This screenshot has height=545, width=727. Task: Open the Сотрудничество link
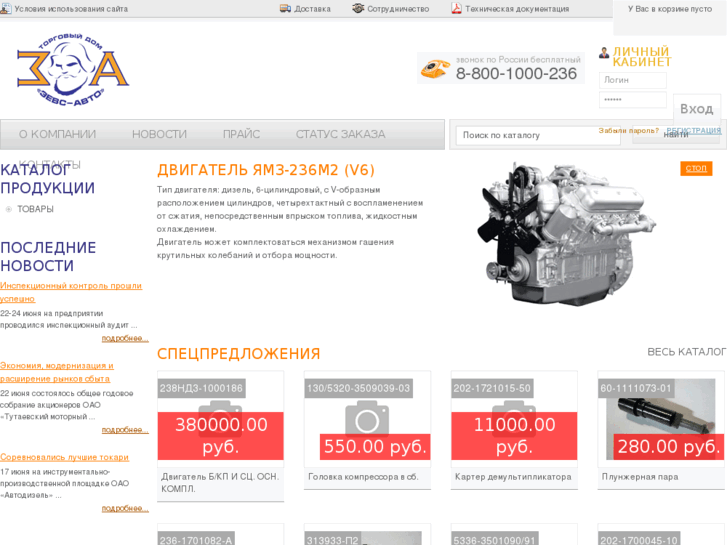tap(398, 9)
